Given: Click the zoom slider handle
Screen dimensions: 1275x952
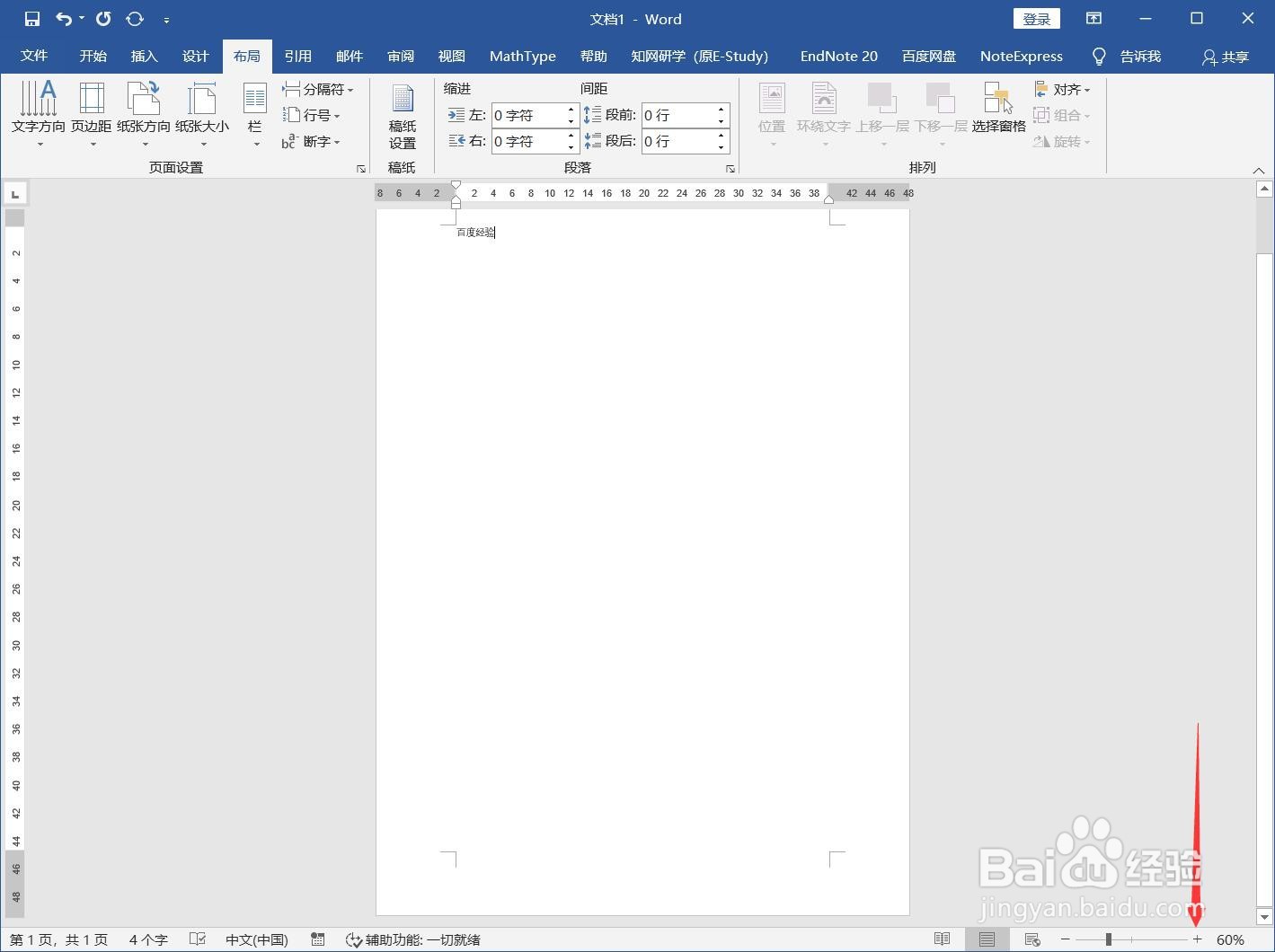Looking at the screenshot, I should tap(1109, 939).
